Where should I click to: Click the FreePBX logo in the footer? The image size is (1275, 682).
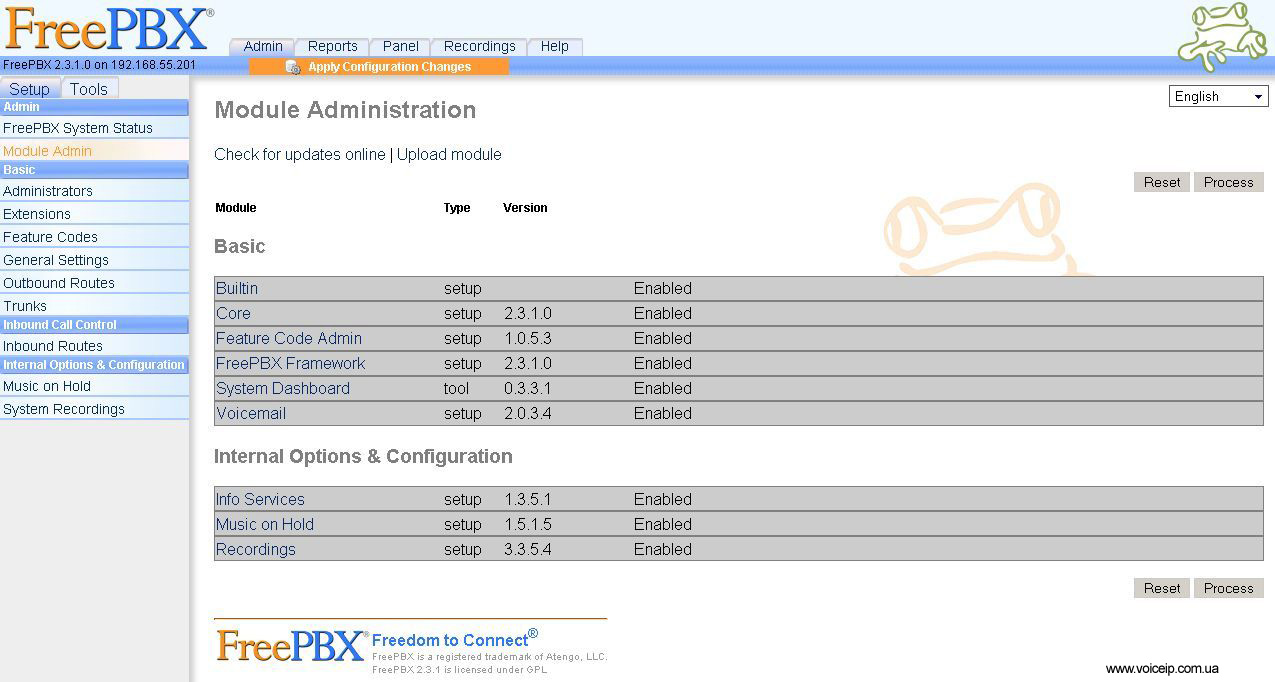[x=292, y=645]
